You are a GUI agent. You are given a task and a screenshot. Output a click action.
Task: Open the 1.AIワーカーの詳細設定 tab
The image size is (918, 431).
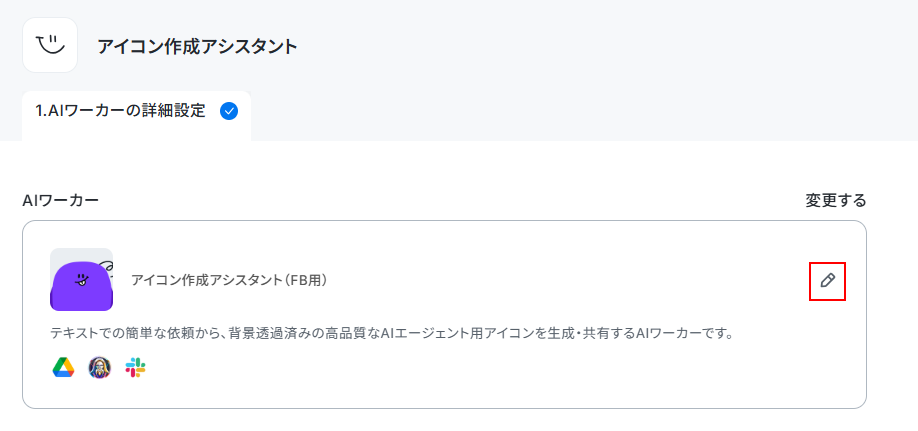click(x=136, y=115)
